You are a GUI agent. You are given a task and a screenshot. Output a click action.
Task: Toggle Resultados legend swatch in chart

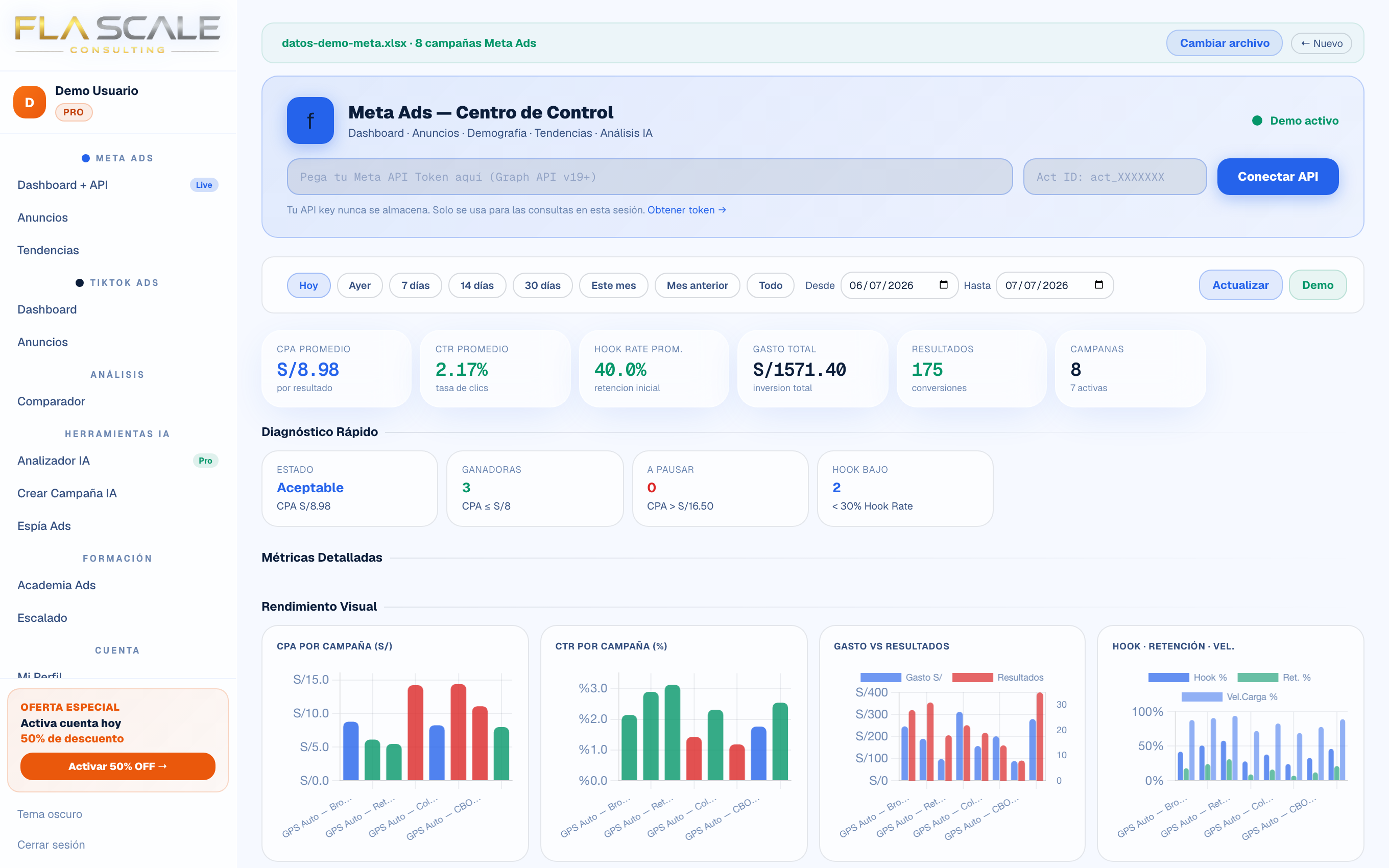[972, 678]
